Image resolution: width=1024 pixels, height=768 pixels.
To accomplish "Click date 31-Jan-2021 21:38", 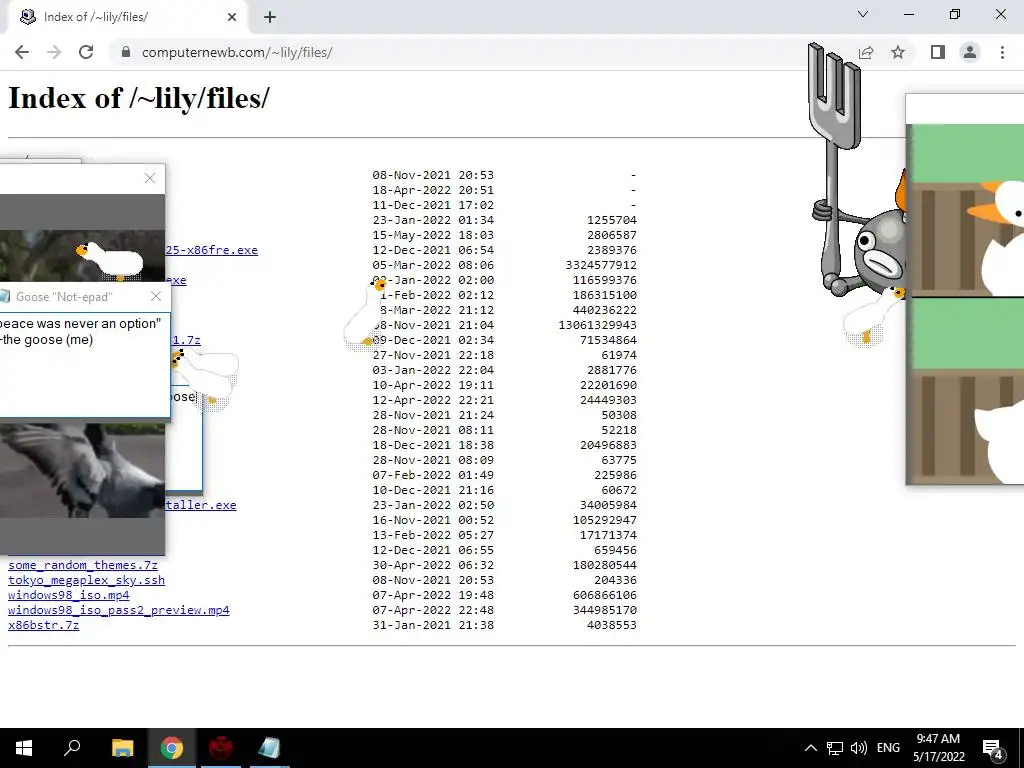I will click(433, 625).
